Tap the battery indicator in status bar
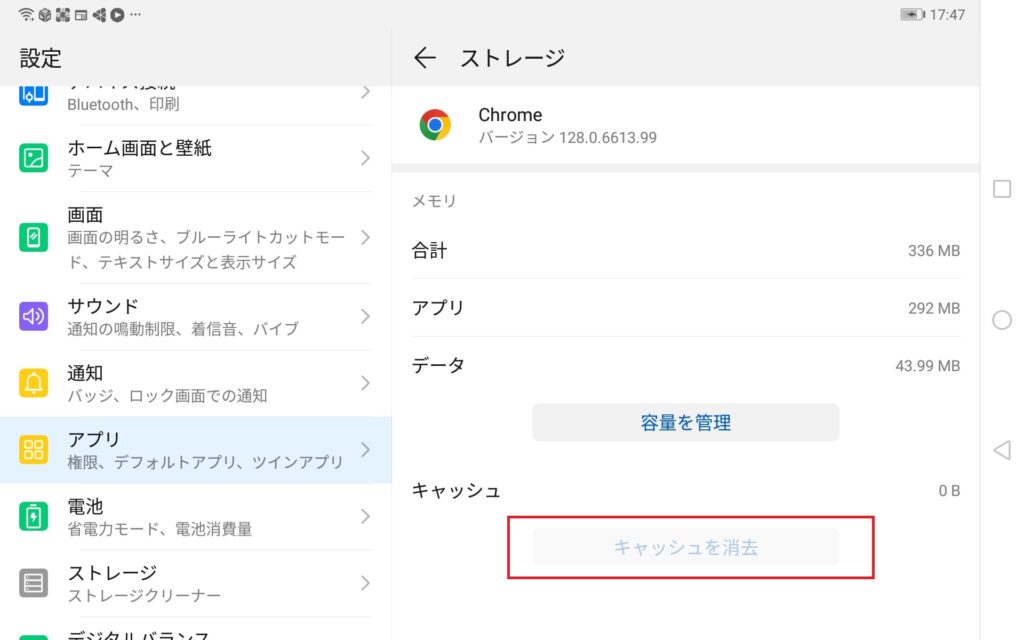1024x640 pixels. point(912,14)
